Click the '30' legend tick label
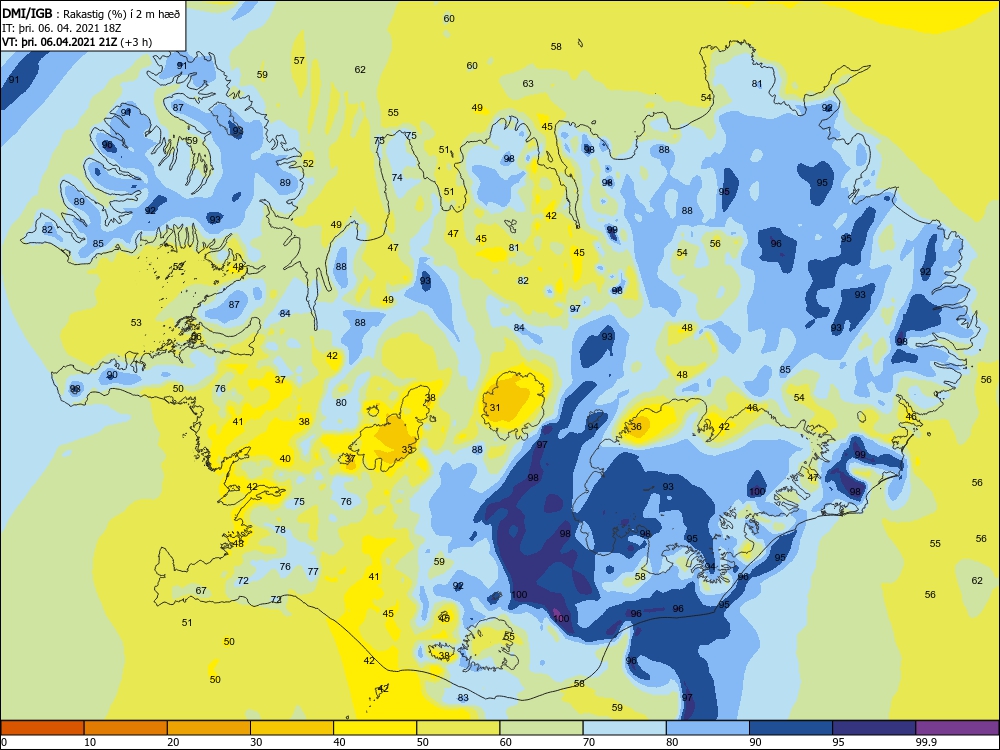1000x750 pixels. tap(256, 742)
